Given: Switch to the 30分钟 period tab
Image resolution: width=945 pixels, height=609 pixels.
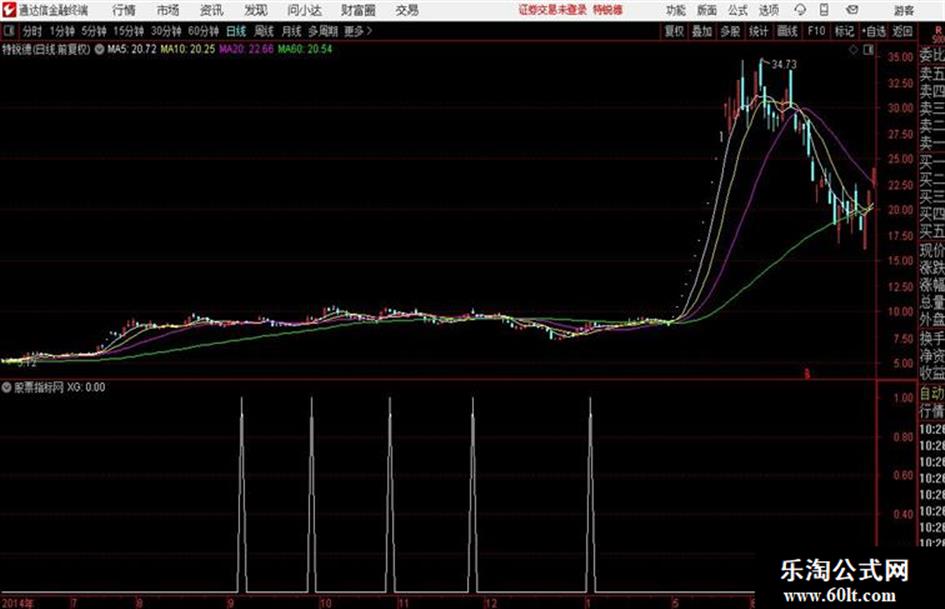Looking at the screenshot, I should [x=166, y=31].
